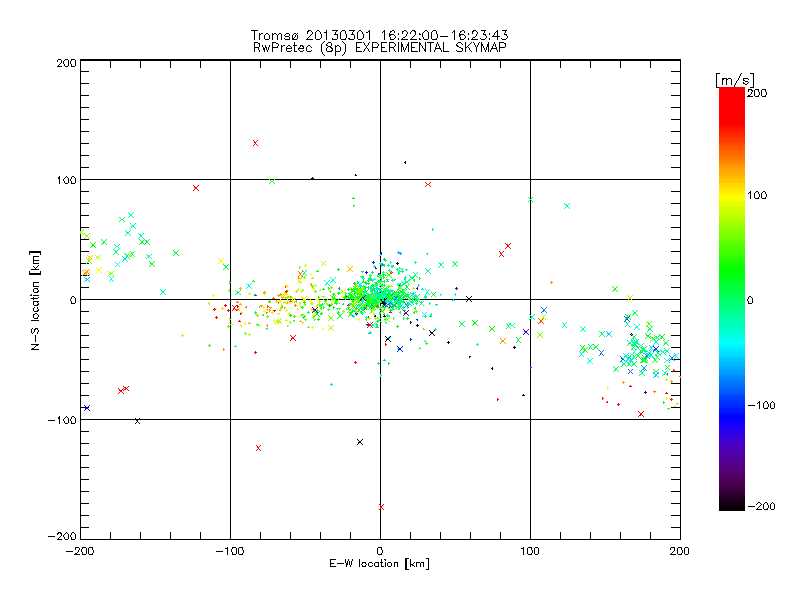Click the y-axis tick label '100'

[67, 180]
